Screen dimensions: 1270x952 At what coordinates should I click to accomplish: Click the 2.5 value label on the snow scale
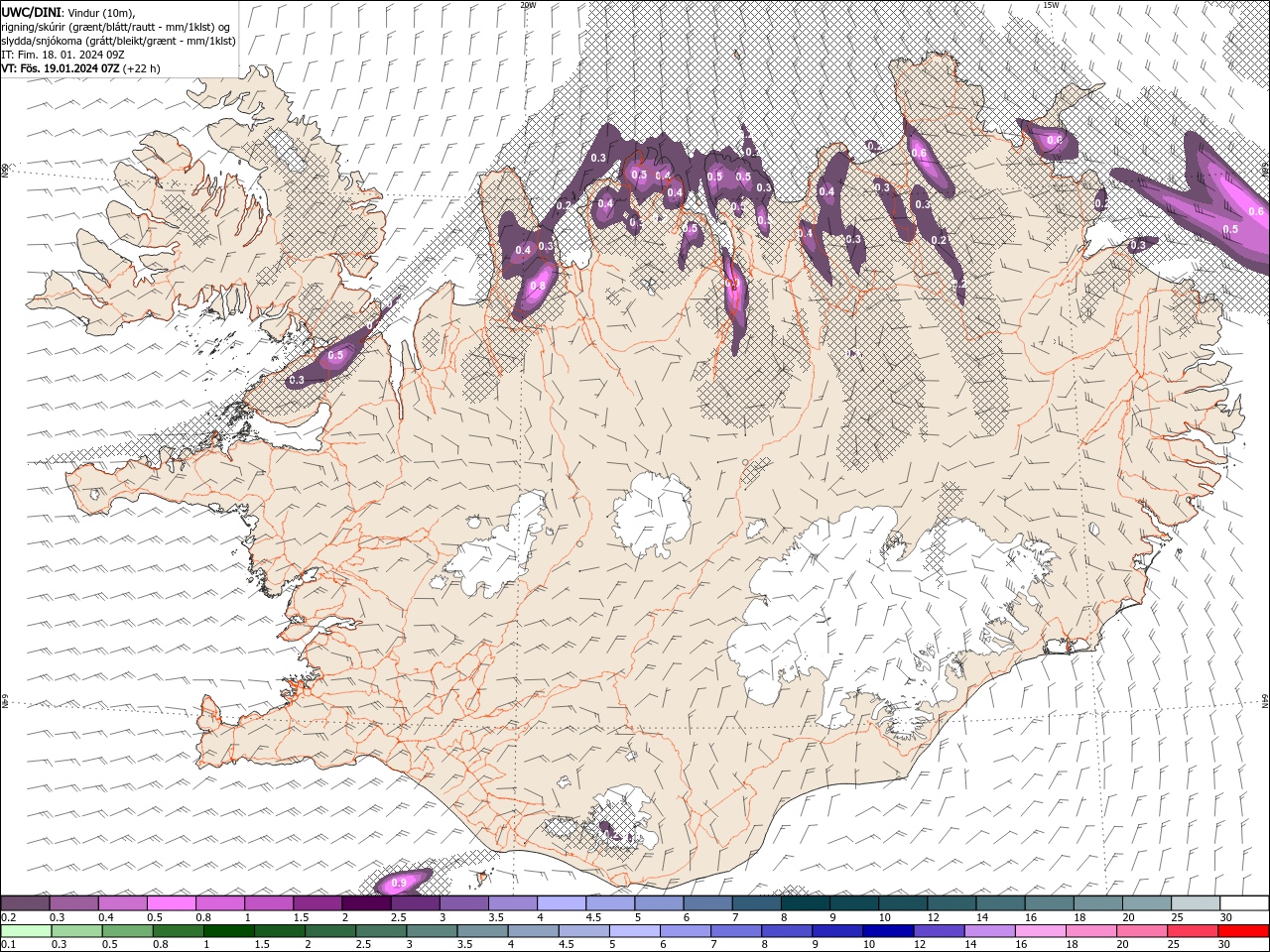(399, 917)
